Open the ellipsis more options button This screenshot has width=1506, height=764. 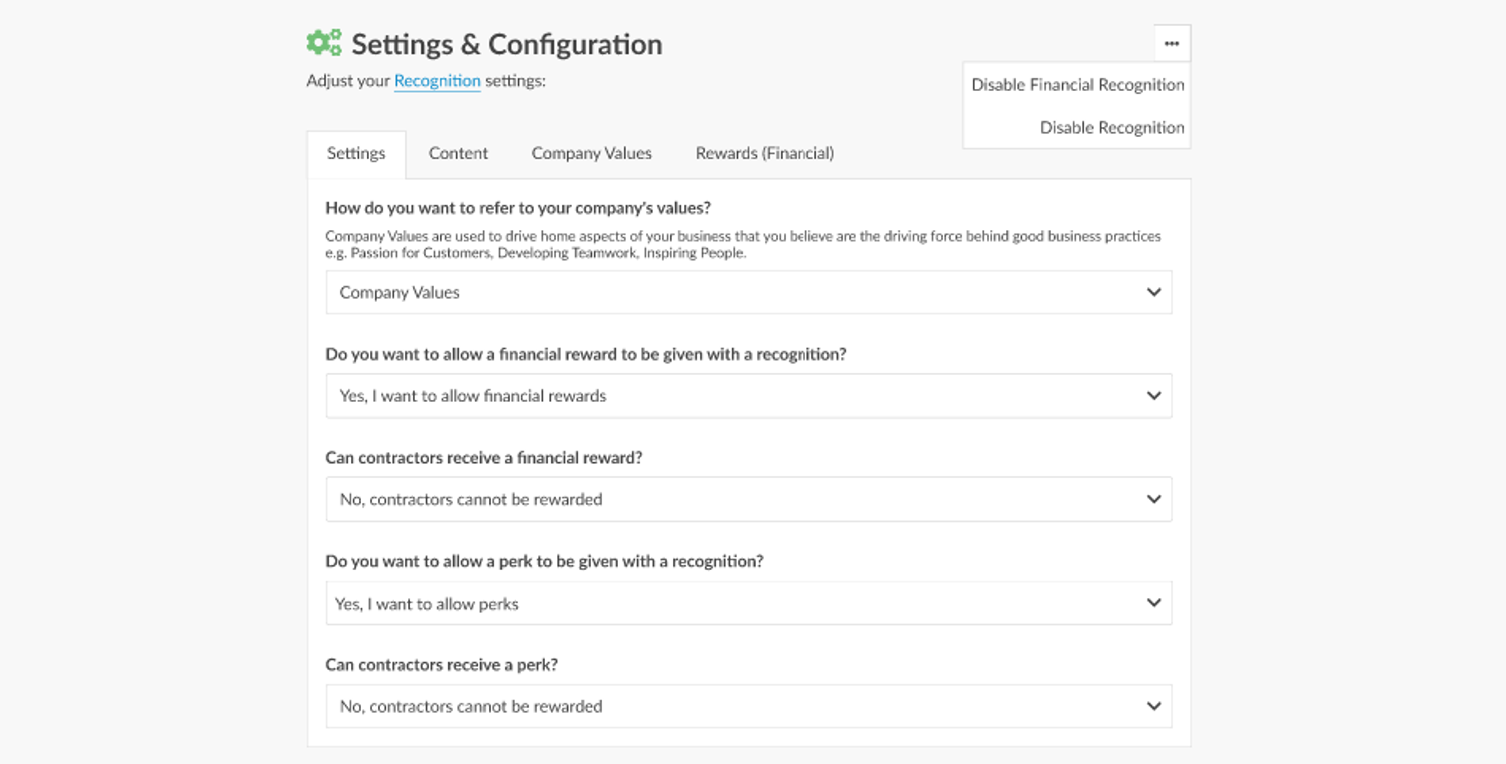point(1172,44)
